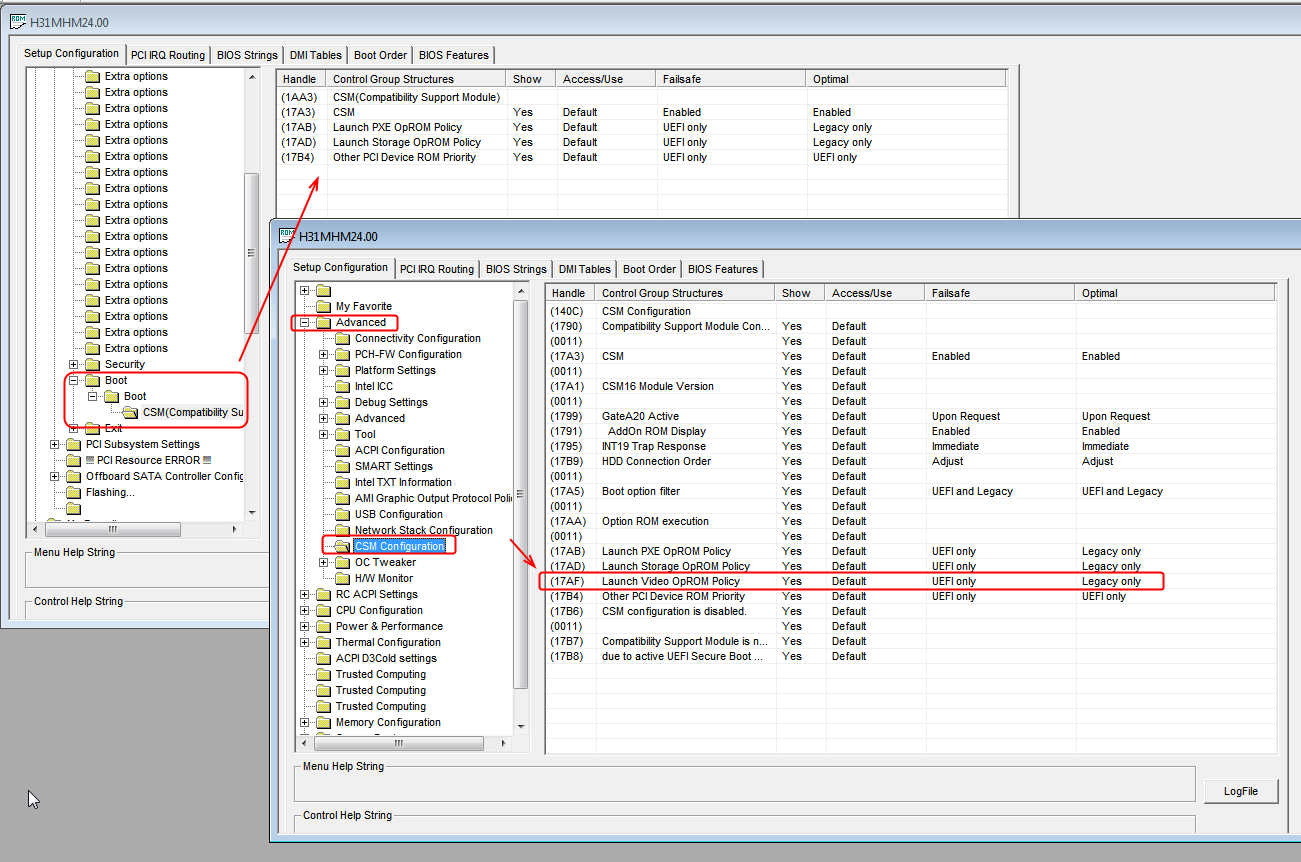This screenshot has height=862, width=1301.
Task: Click the ACPI D3Cold settings folder icon
Action: click(x=324, y=658)
